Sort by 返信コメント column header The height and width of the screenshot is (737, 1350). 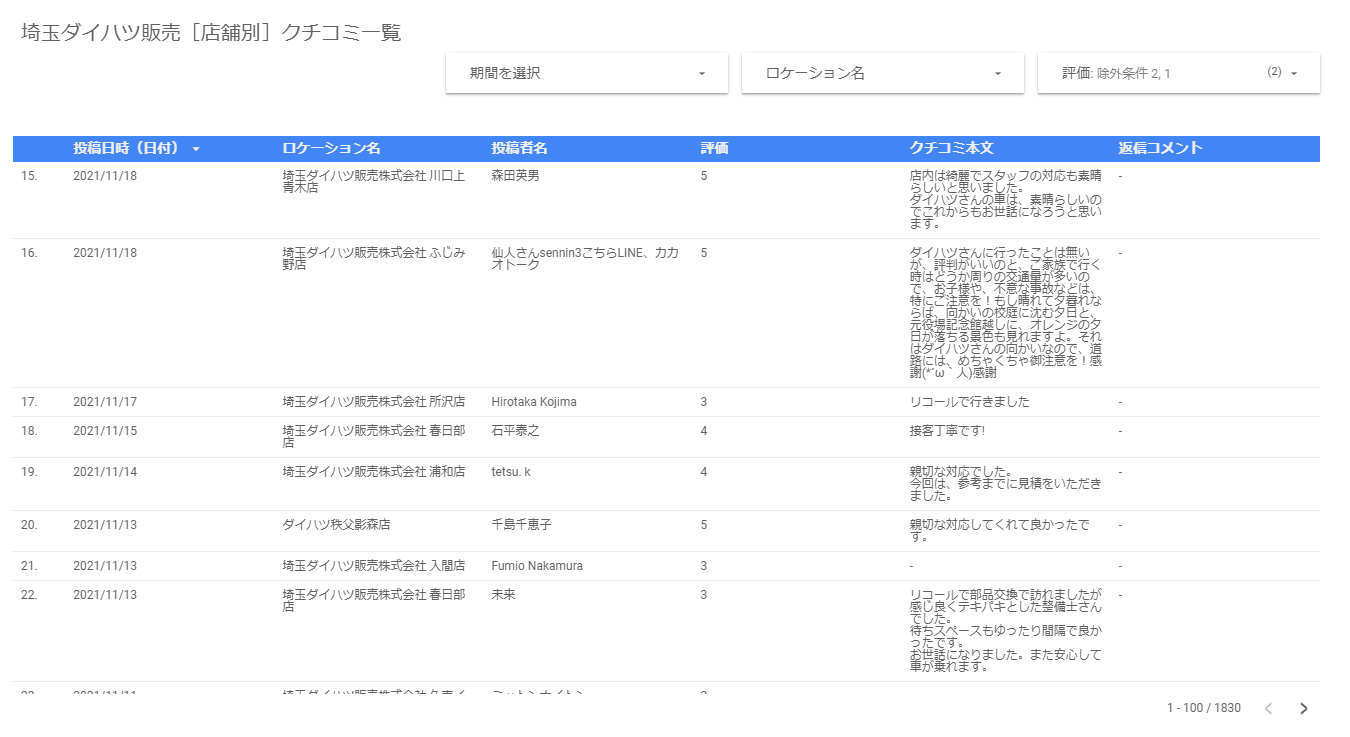1160,148
